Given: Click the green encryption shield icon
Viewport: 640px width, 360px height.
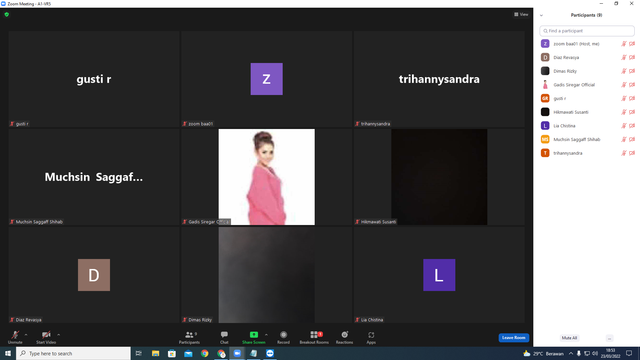Looking at the screenshot, I should click(x=7, y=14).
